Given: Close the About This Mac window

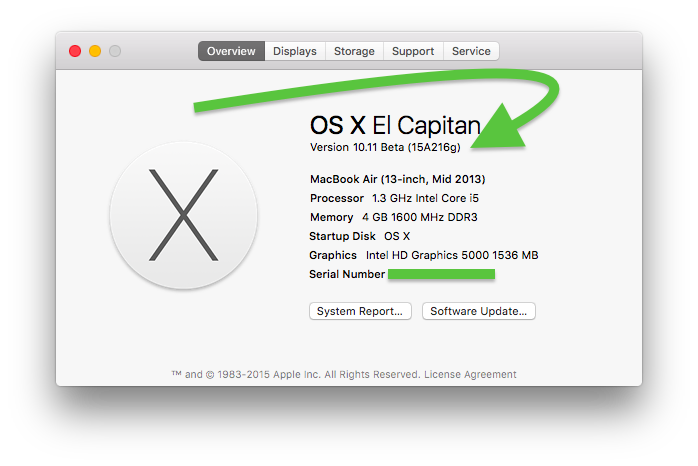Looking at the screenshot, I should coord(75,51).
